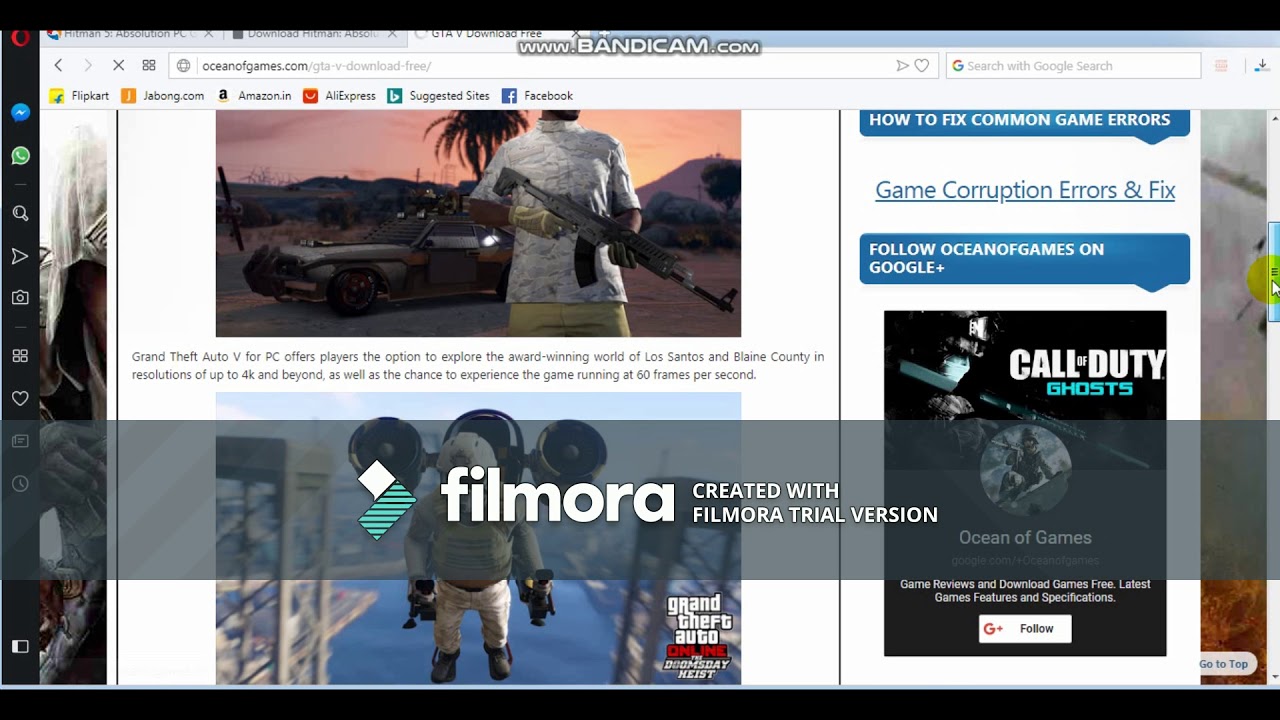Image resolution: width=1280 pixels, height=720 pixels.
Task: Open the Jabong.com bookmark
Action: [x=162, y=96]
